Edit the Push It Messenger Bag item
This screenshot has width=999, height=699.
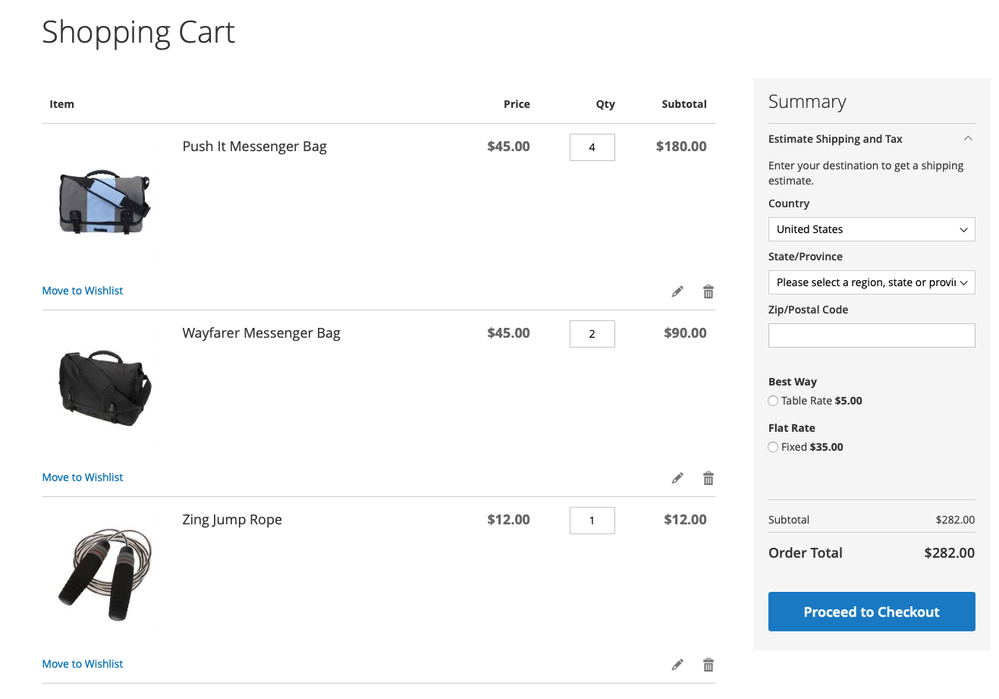[677, 292]
